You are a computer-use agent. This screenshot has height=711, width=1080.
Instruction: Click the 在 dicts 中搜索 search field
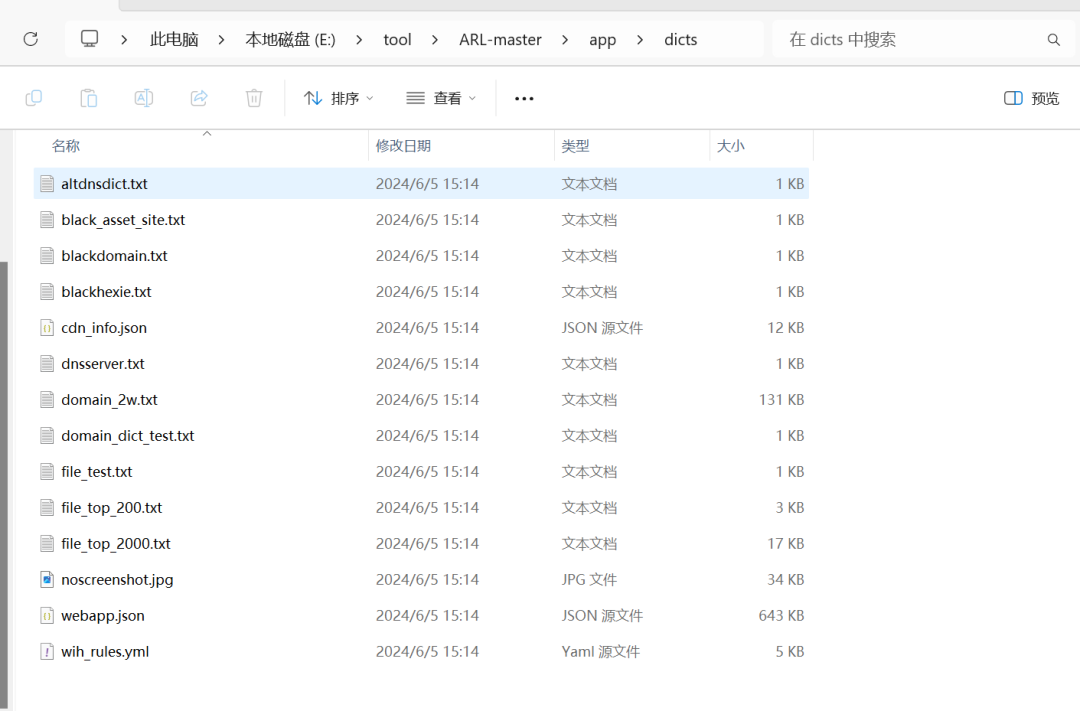point(910,40)
